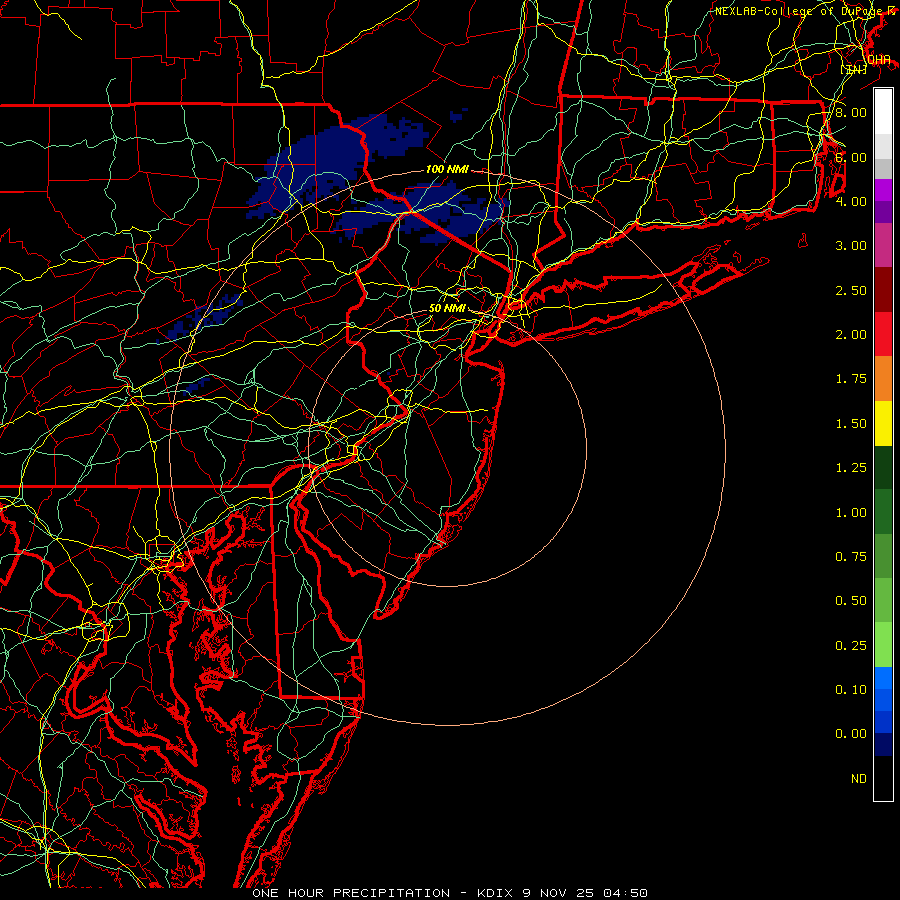Select the 1.00 legend value
Viewport: 900px width, 900px height.
851,513
